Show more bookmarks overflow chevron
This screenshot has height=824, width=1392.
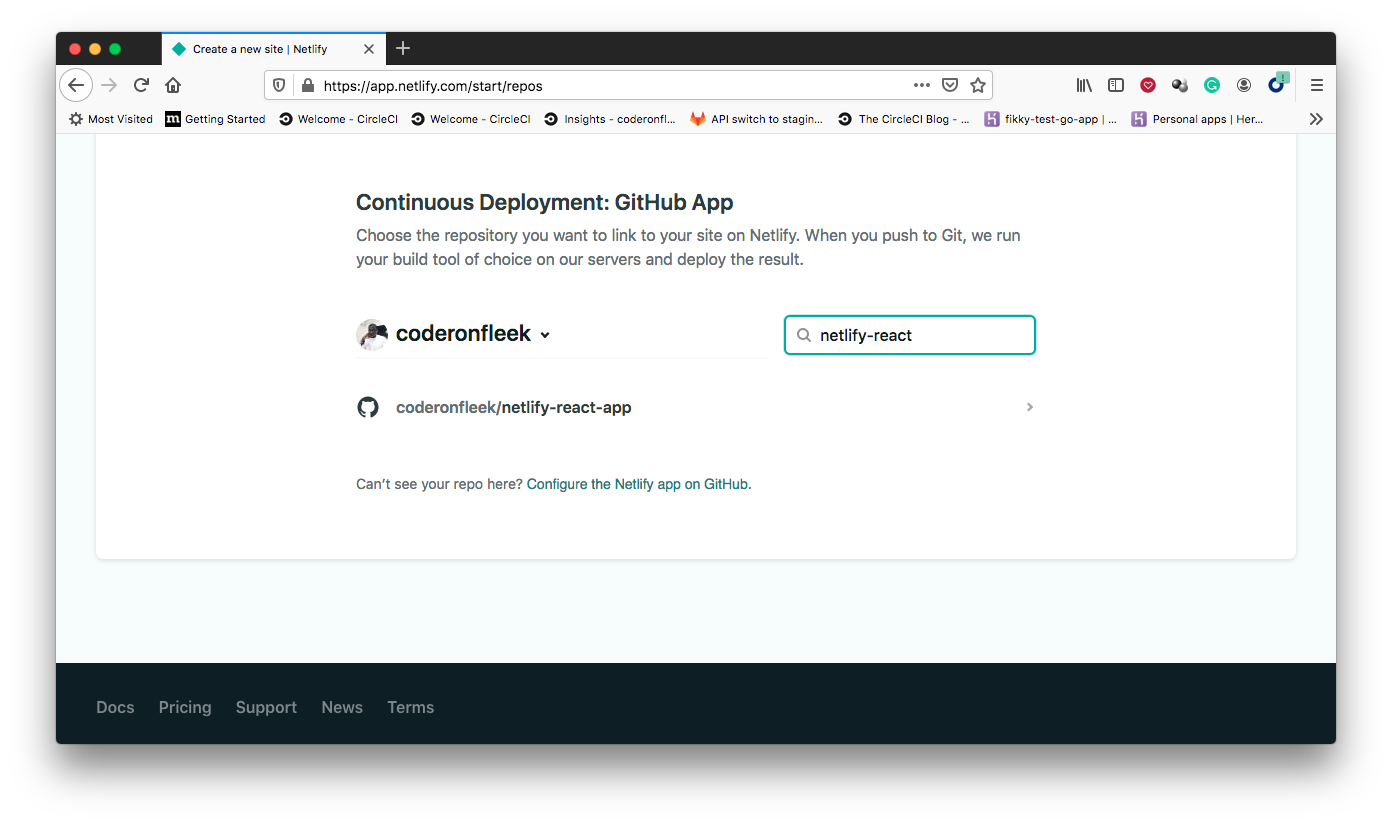pos(1316,119)
